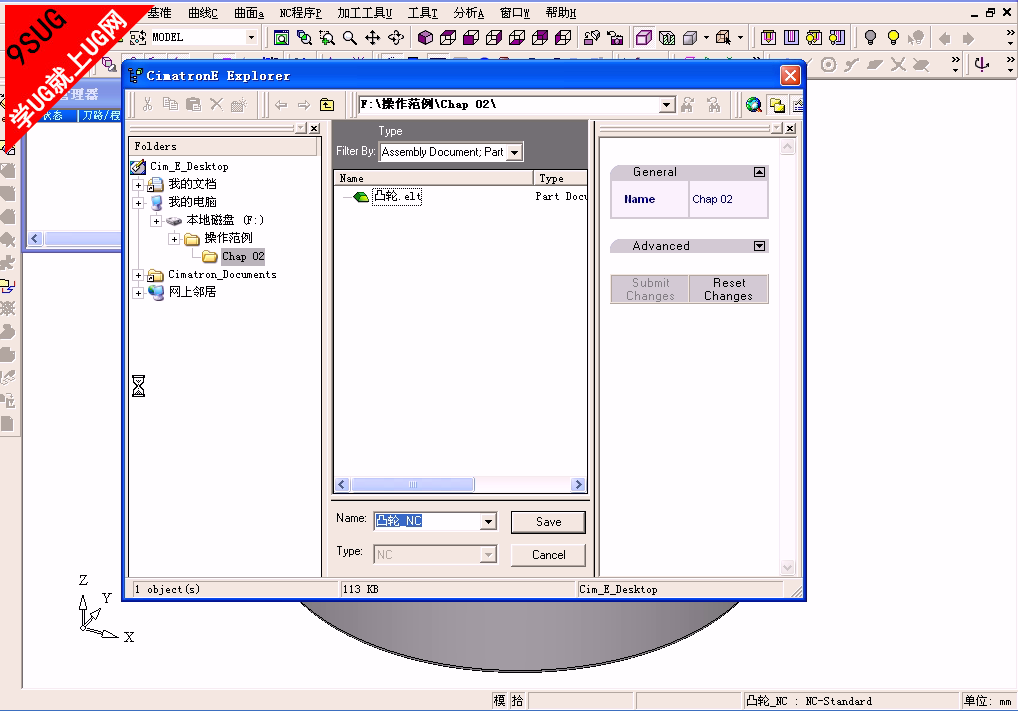The height and width of the screenshot is (711, 1018).
Task: Select the purple isometric view cube
Action: 425,38
